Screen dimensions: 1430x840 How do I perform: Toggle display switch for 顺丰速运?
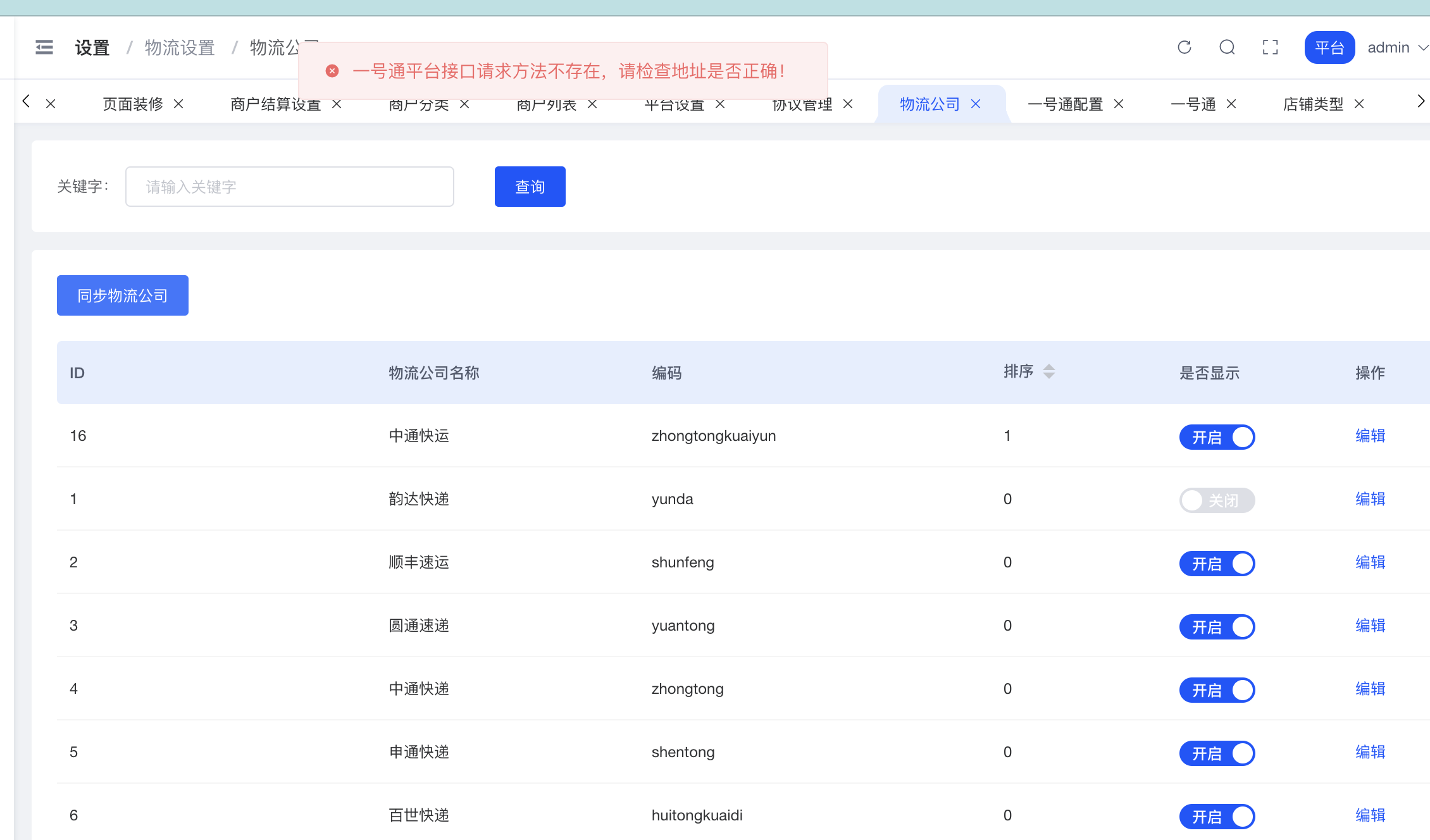(1217, 564)
